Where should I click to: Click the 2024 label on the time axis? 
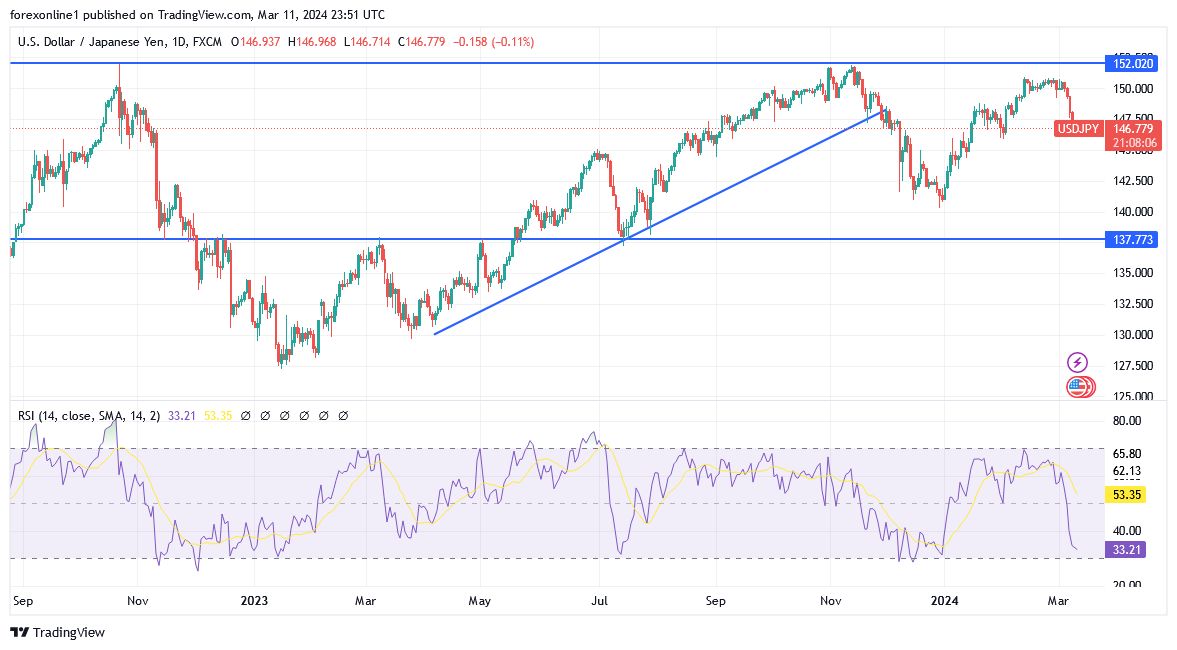click(946, 602)
